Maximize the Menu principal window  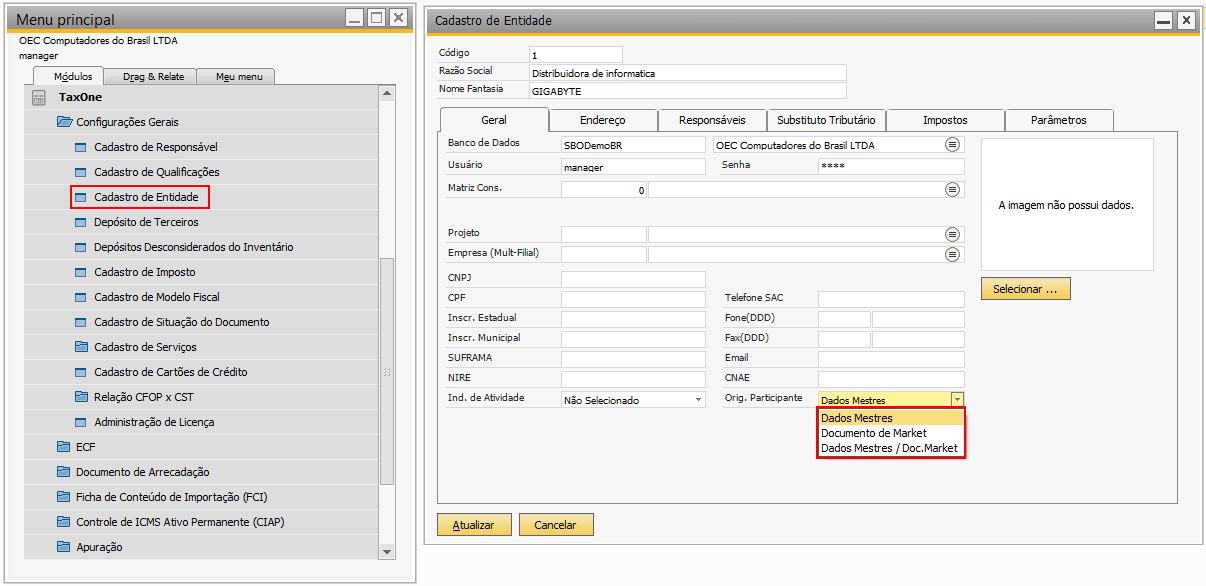point(376,18)
